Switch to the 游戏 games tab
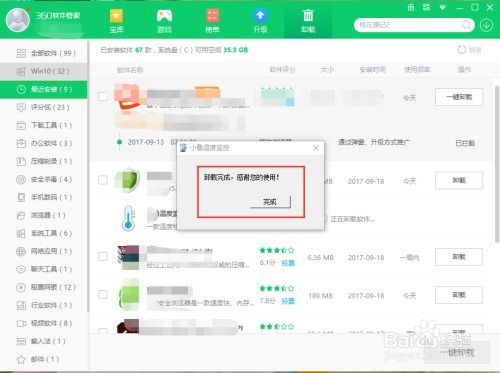 164,21
